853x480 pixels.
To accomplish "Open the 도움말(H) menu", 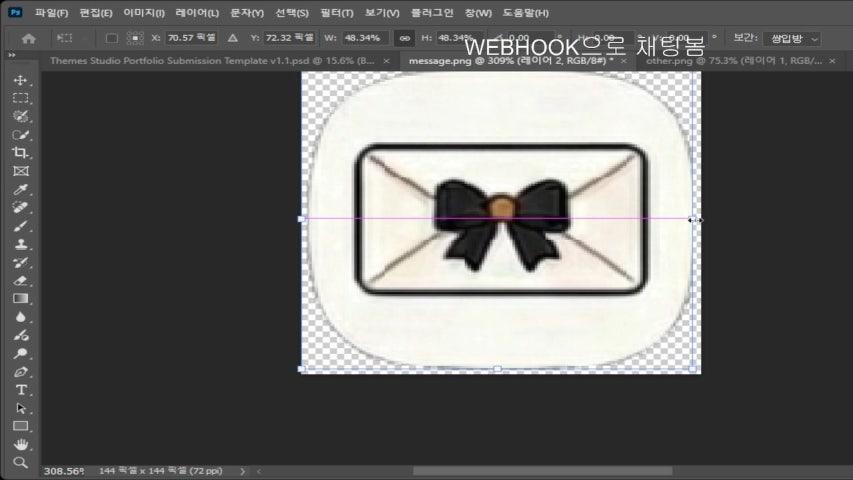I will [525, 13].
